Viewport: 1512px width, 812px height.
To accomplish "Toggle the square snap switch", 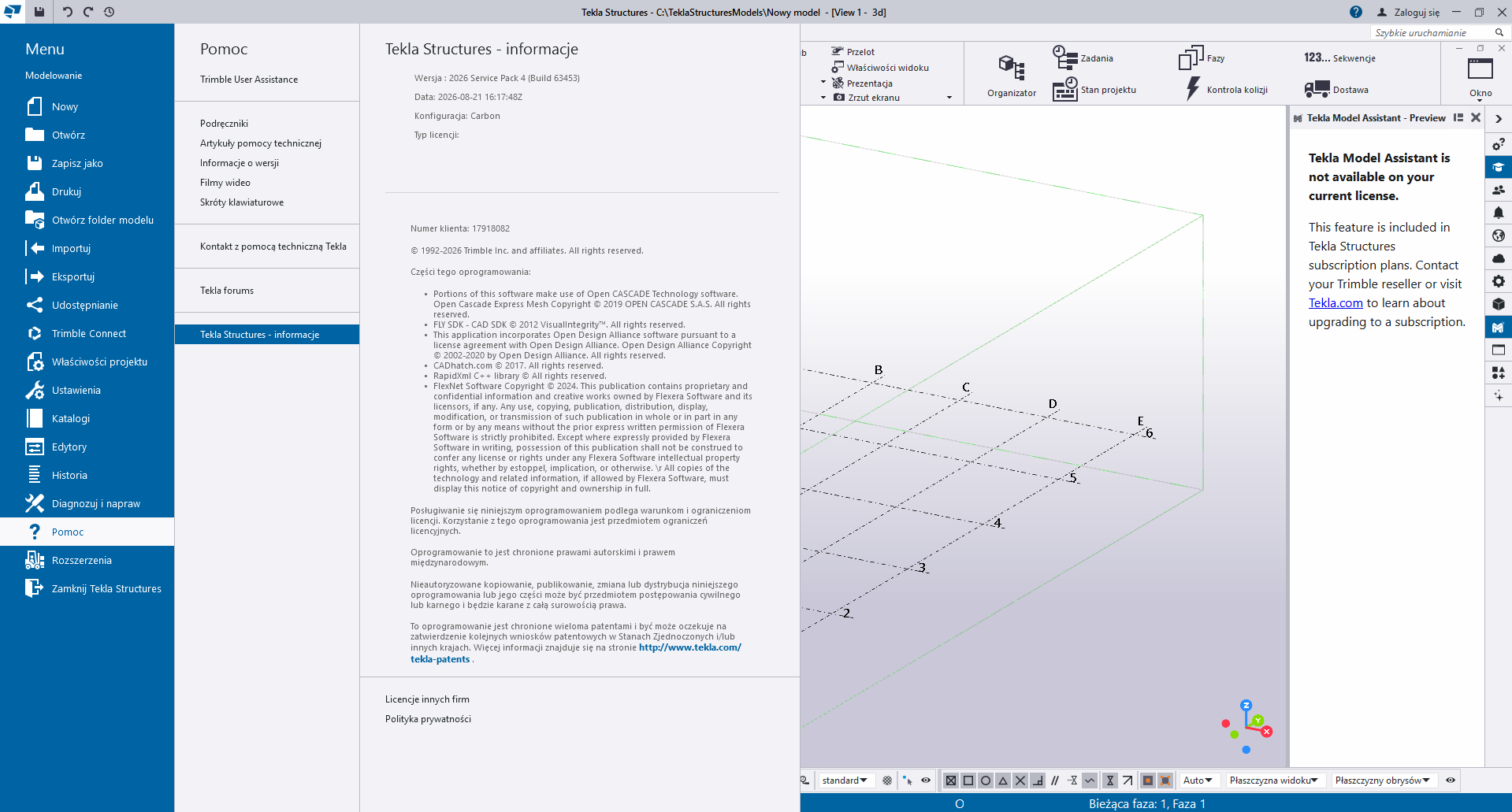I will (x=968, y=780).
